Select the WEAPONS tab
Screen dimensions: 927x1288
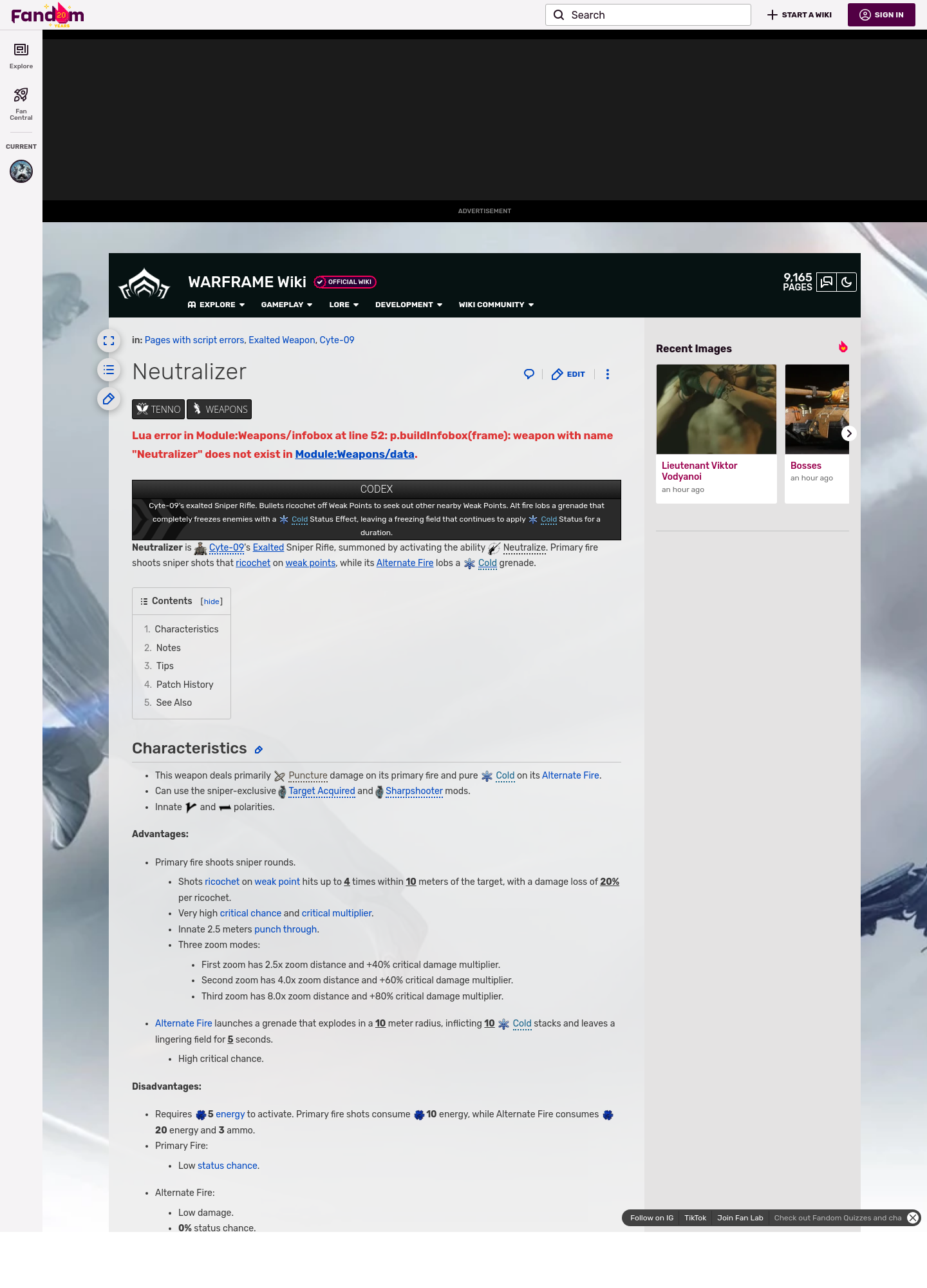click(x=220, y=410)
